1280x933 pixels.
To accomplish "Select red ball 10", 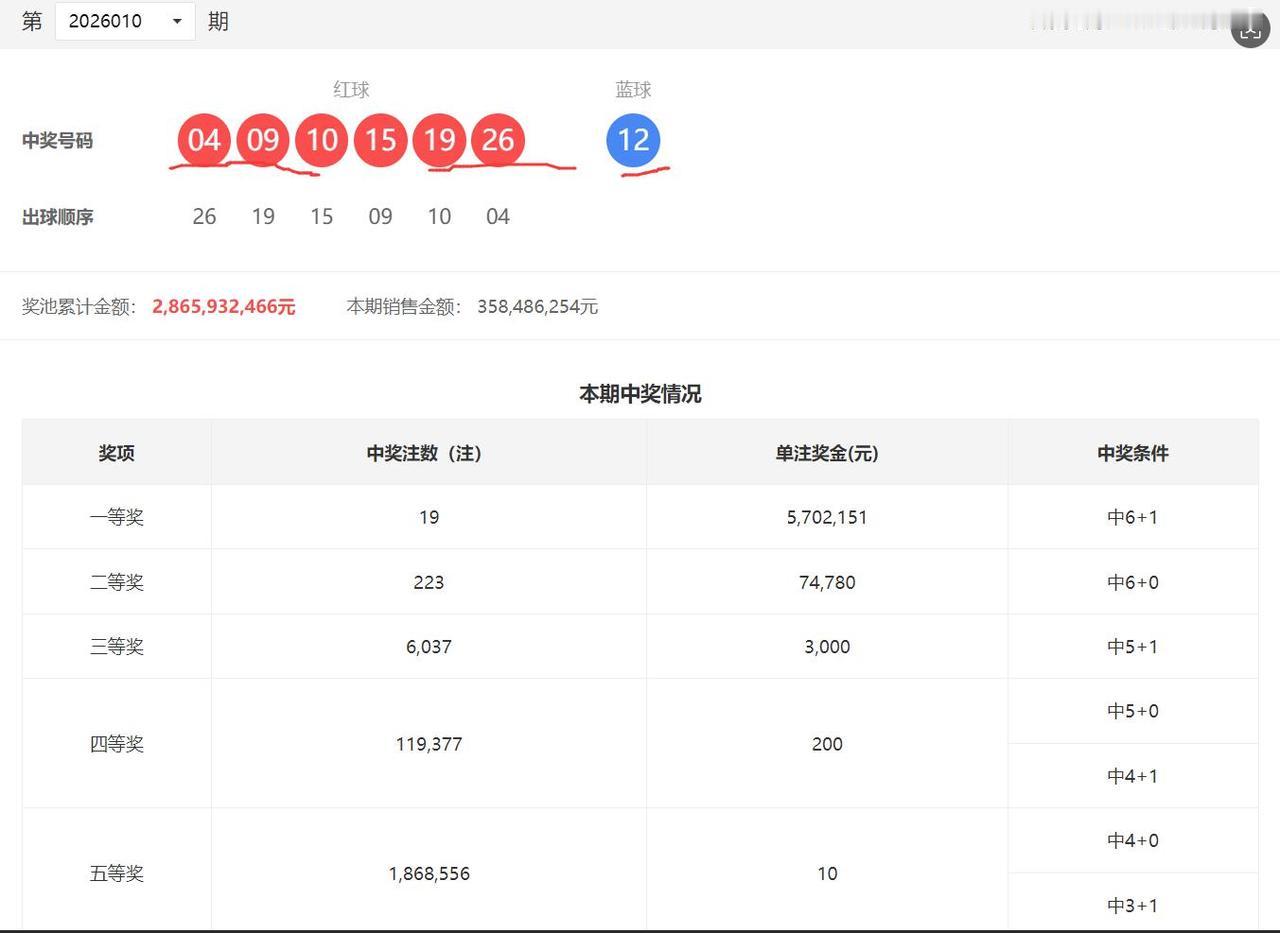I will [x=321, y=140].
